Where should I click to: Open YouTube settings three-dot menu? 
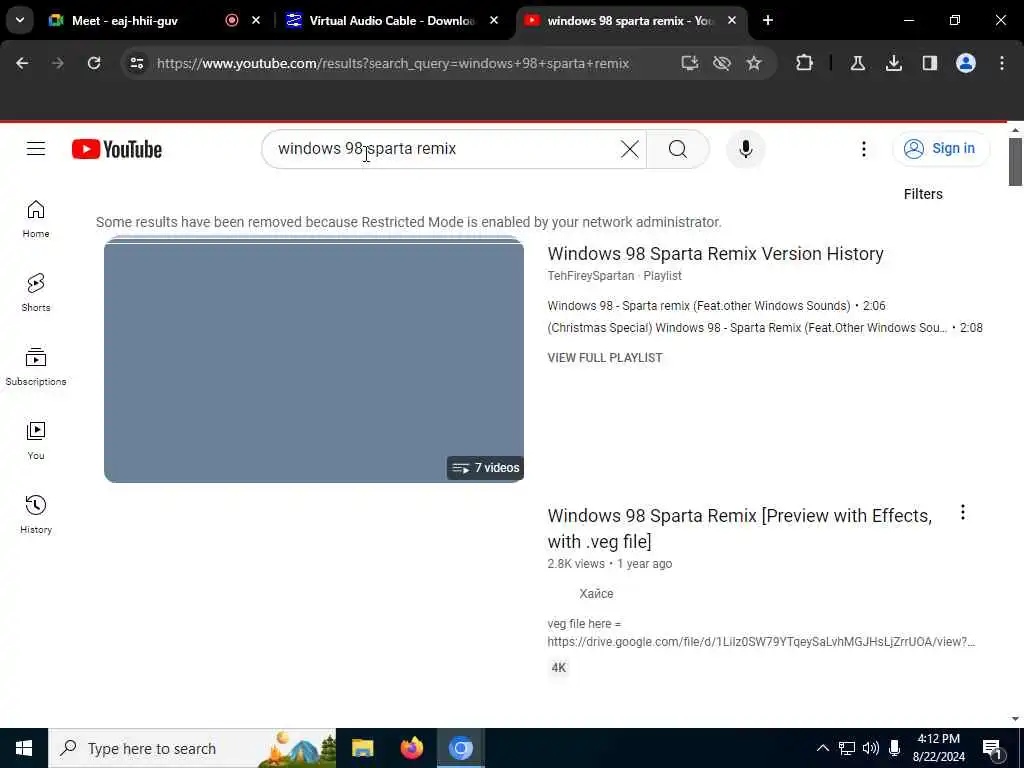[863, 149]
